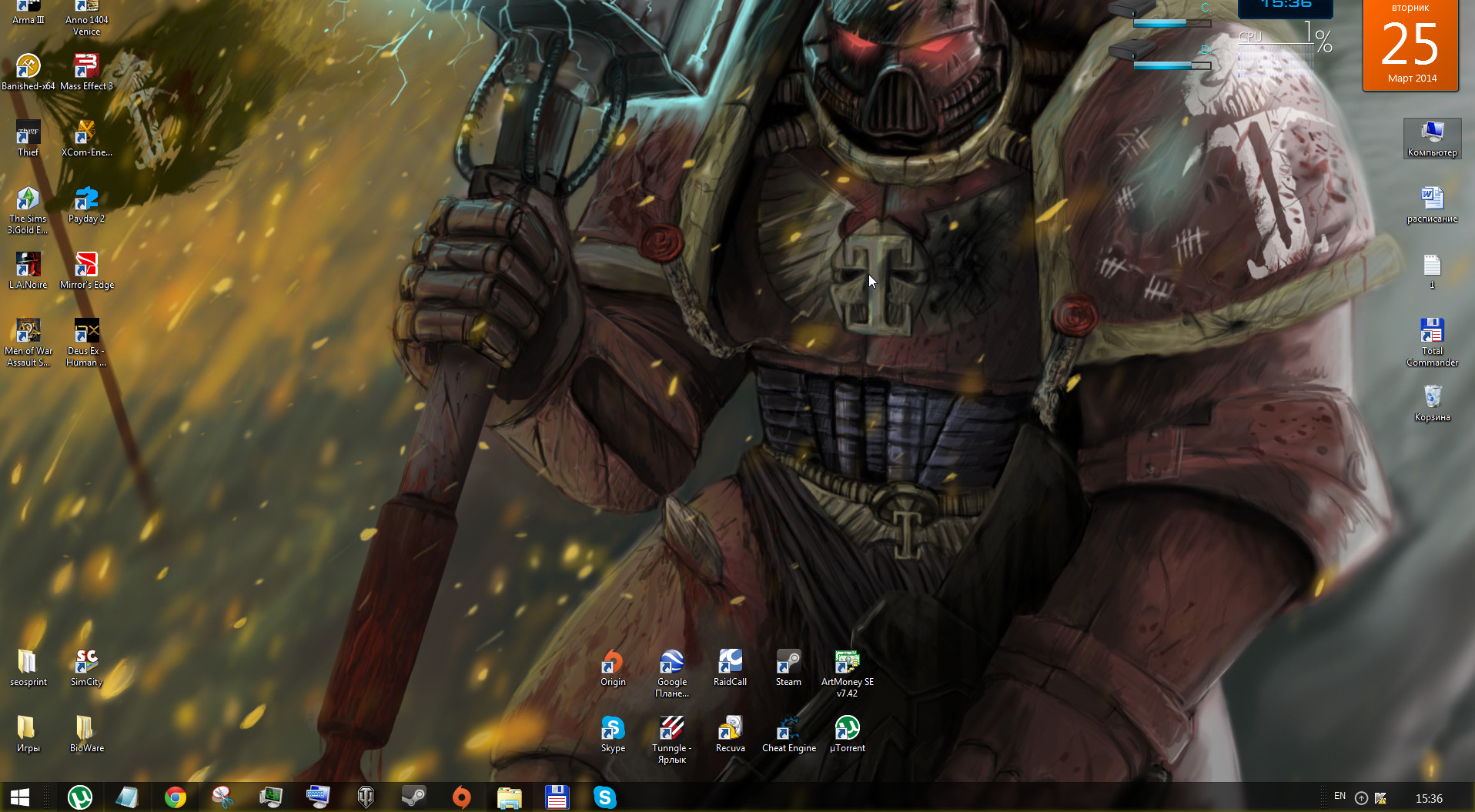This screenshot has width=1475, height=812.
Task: Select the ArtMoney SE v7.42 shortcut
Action: pos(848,674)
